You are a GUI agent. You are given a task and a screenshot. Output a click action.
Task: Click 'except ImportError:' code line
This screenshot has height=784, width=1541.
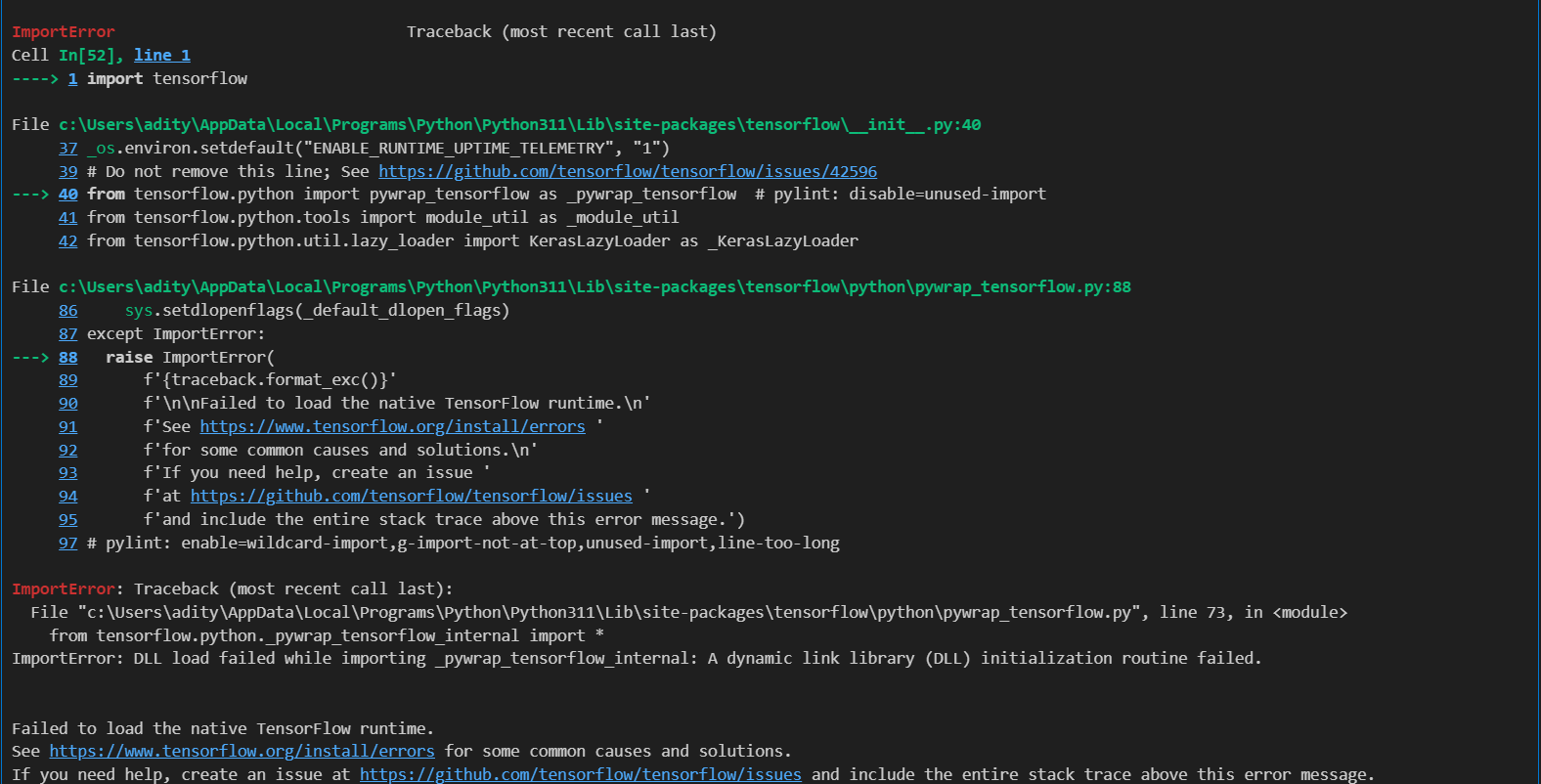(176, 333)
